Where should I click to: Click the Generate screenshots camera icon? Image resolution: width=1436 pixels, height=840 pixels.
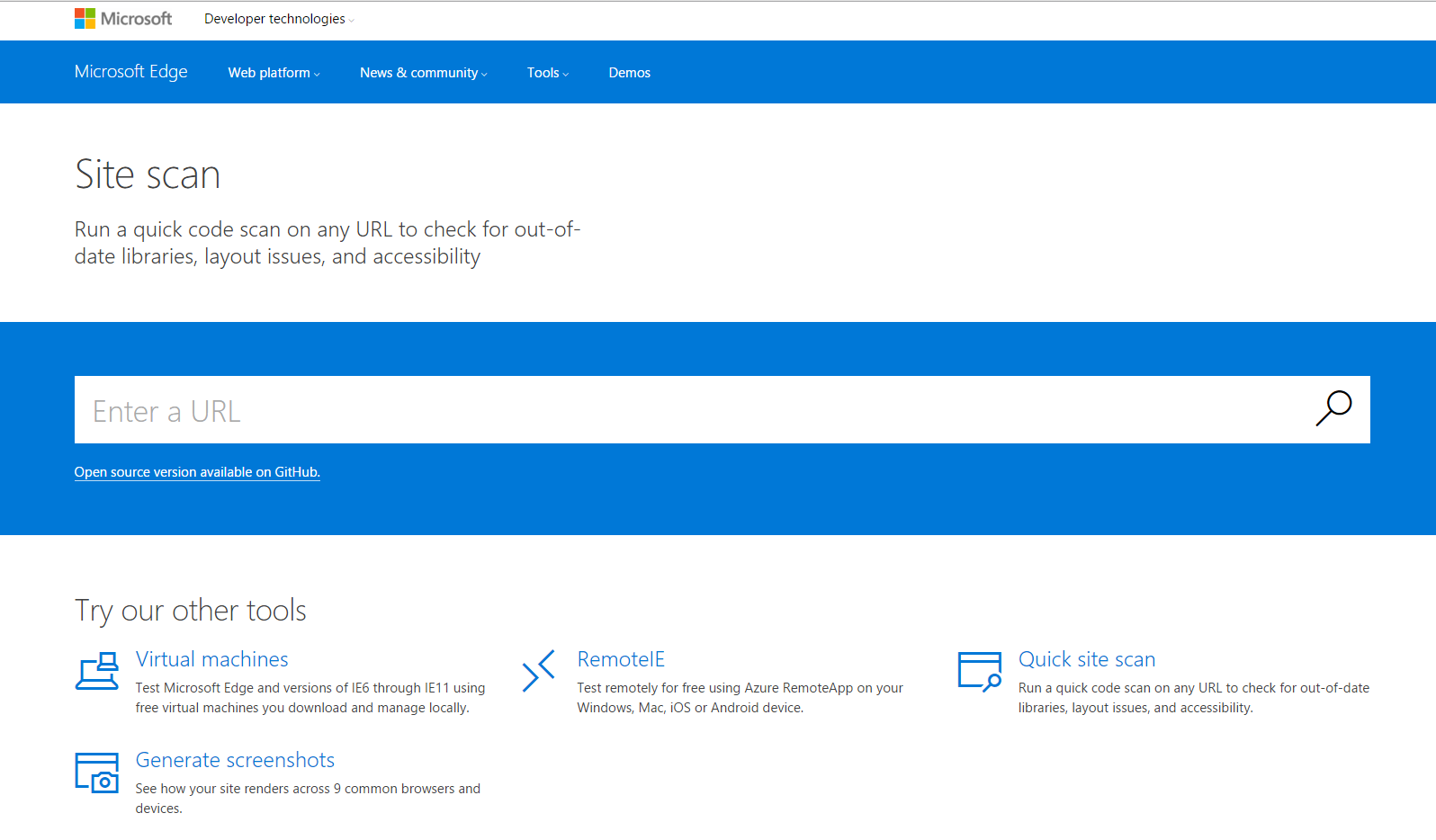[x=97, y=773]
